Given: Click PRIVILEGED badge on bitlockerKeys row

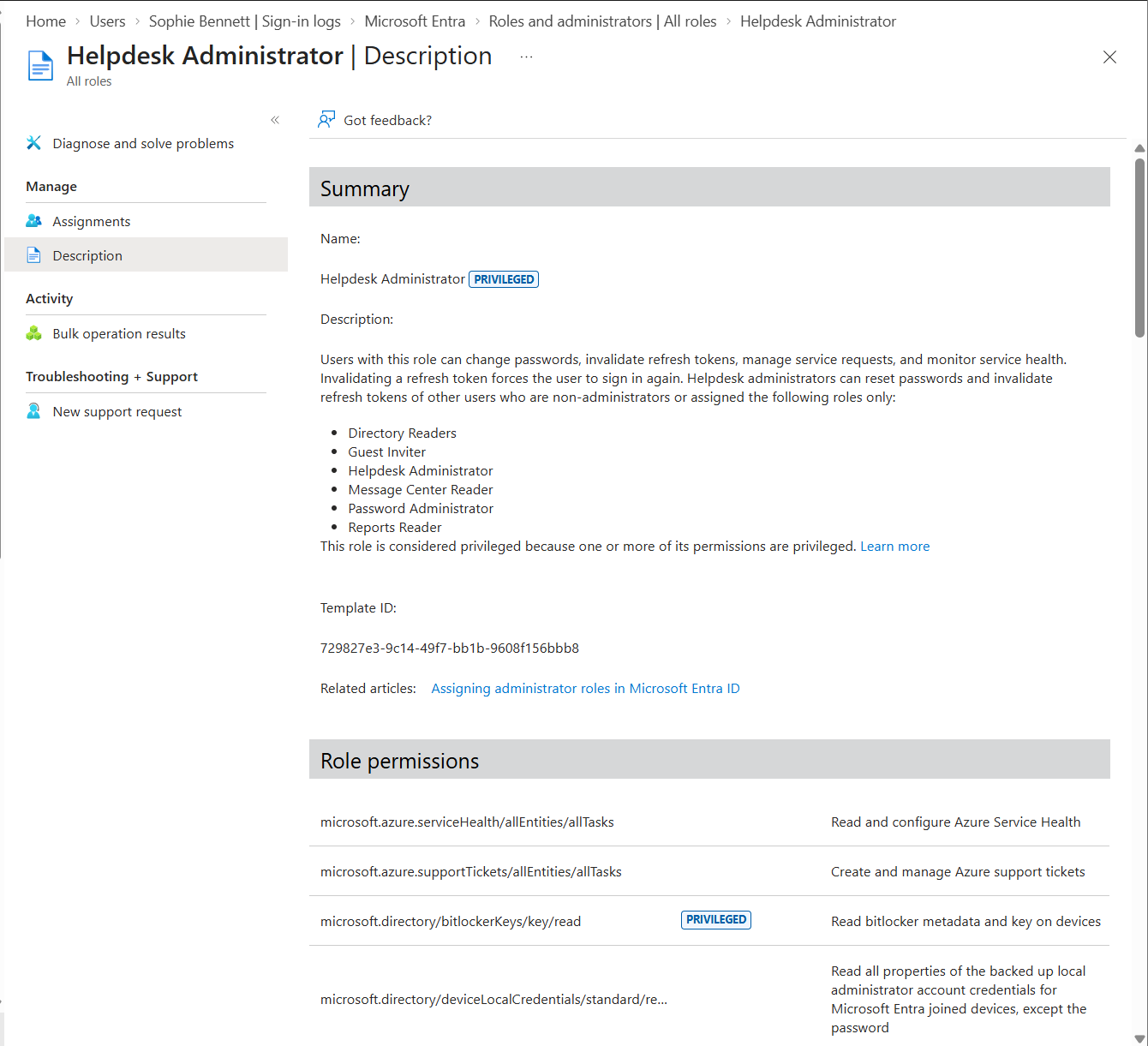Looking at the screenshot, I should (x=716, y=920).
